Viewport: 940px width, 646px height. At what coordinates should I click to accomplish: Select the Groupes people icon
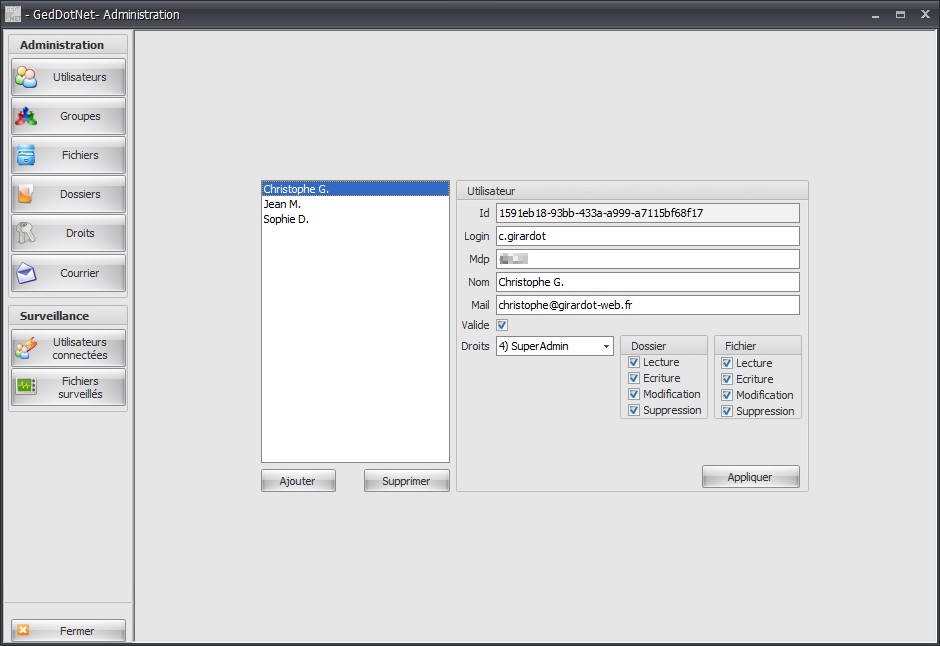tap(26, 116)
